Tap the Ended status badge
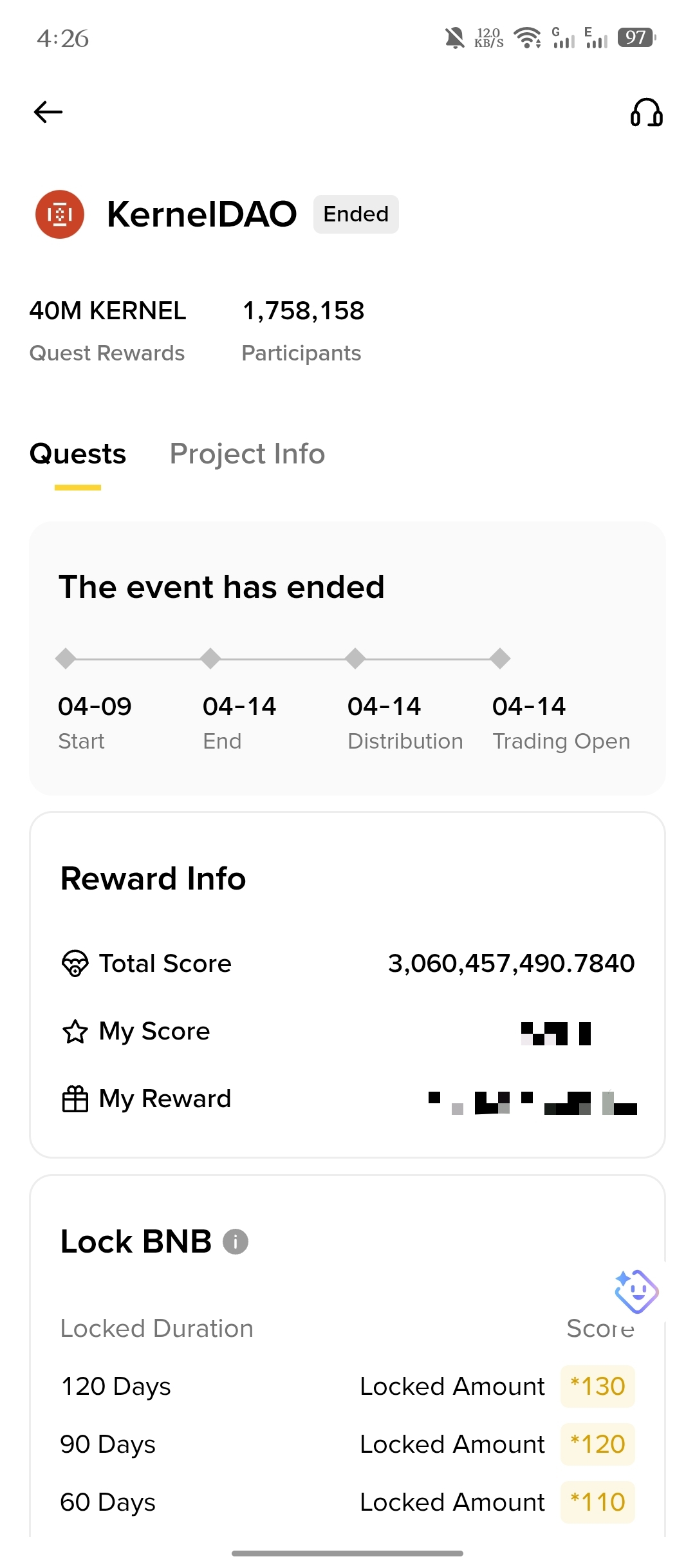Viewport: 695px width, 1568px height. [x=356, y=214]
